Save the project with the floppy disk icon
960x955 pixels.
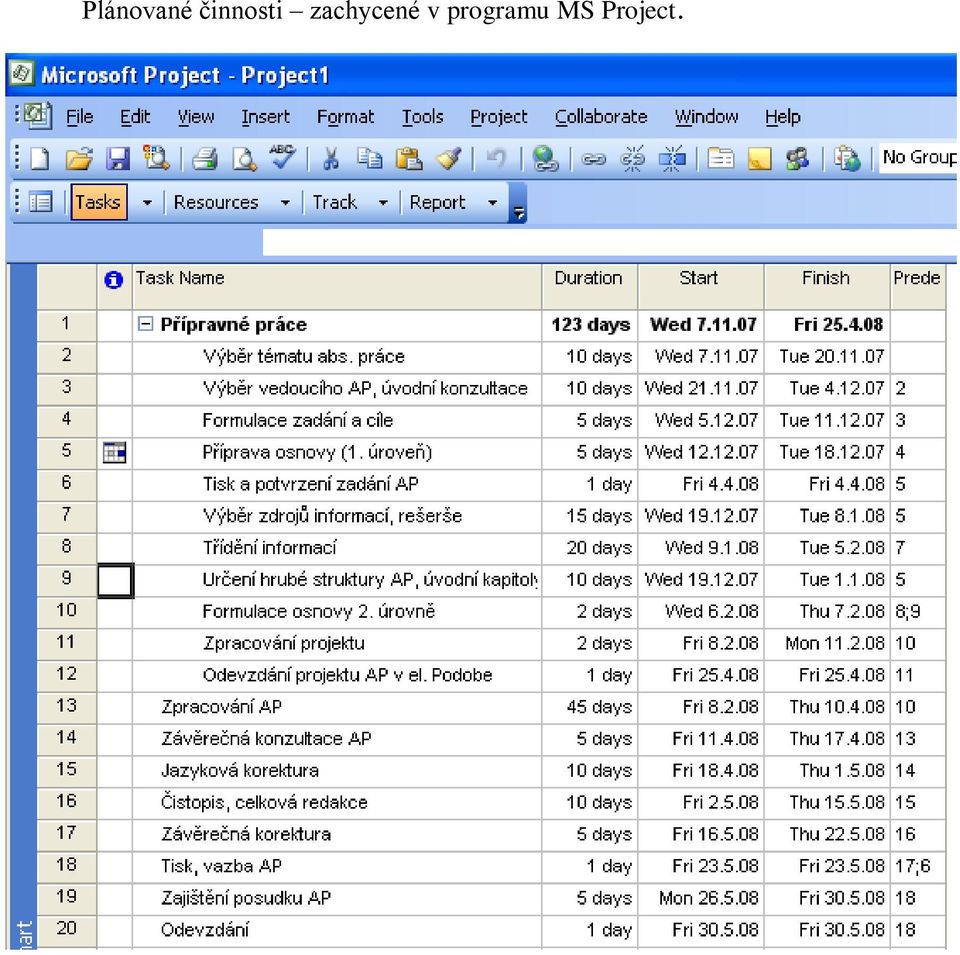pyautogui.click(x=118, y=159)
